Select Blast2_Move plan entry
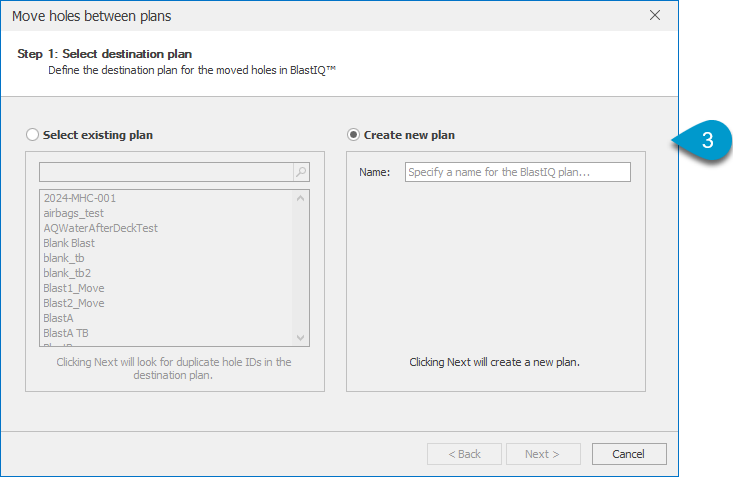The image size is (733, 477). click(x=73, y=303)
